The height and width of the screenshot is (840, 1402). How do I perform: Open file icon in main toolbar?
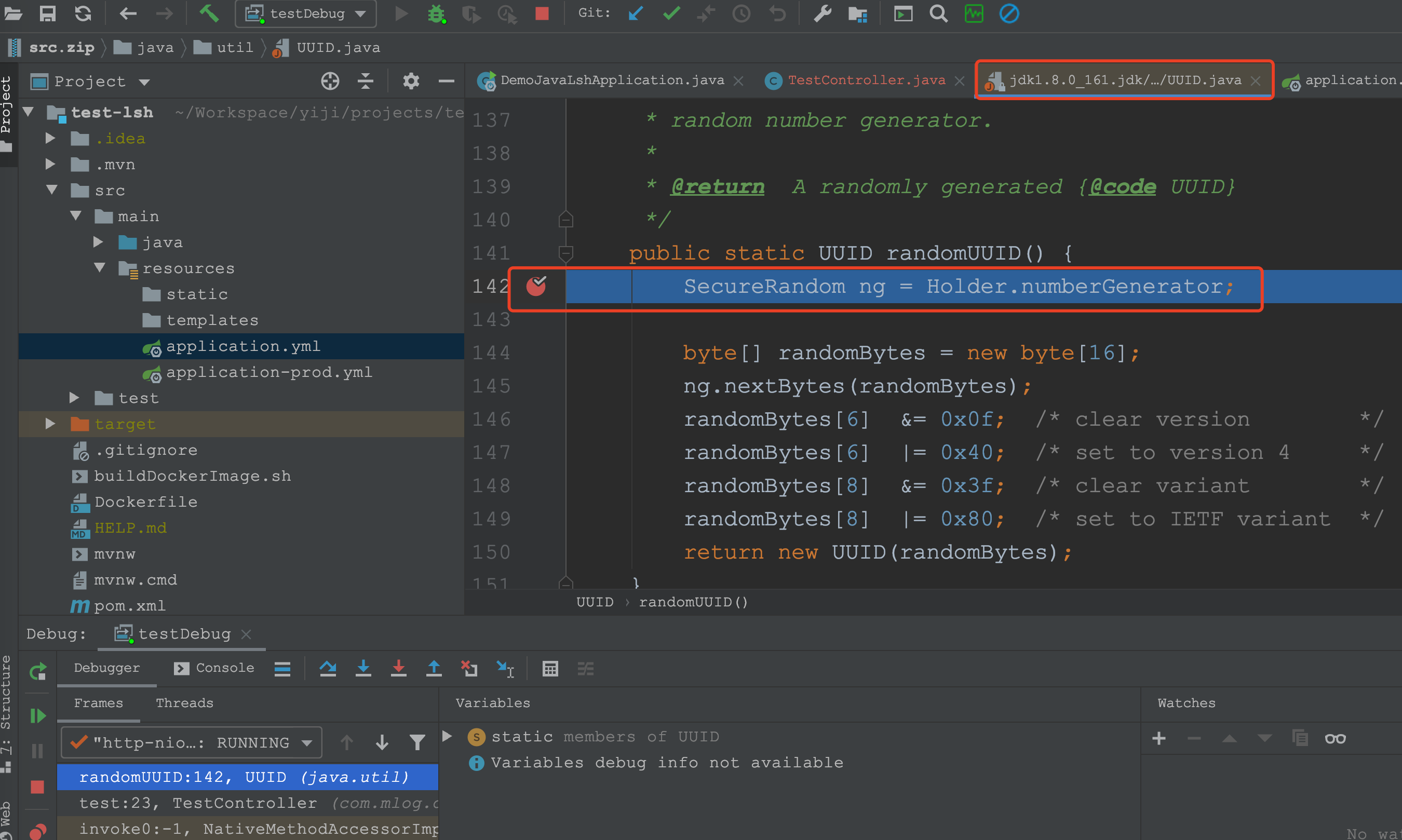[x=12, y=13]
